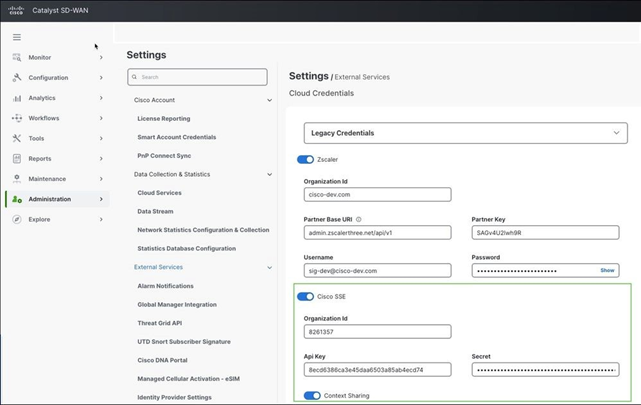Select the Tools icon in sidebar
641x405 pixels.
(x=17, y=139)
